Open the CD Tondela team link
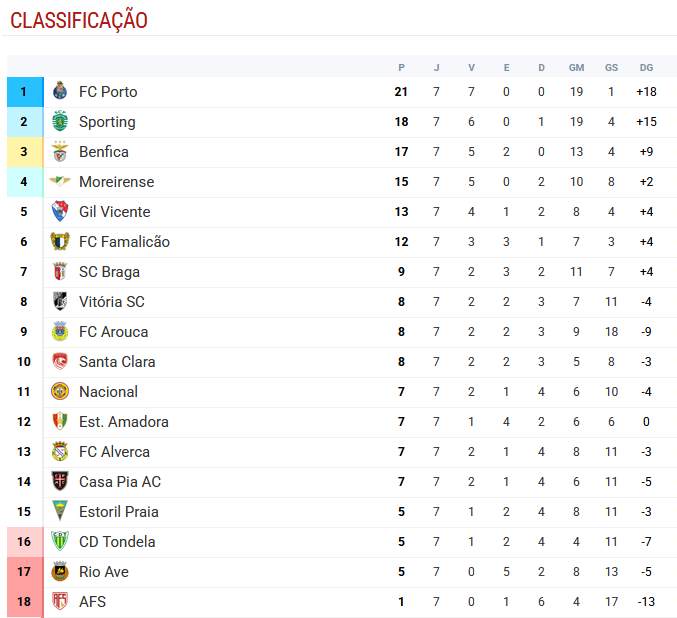The height and width of the screenshot is (618, 677). click(117, 542)
